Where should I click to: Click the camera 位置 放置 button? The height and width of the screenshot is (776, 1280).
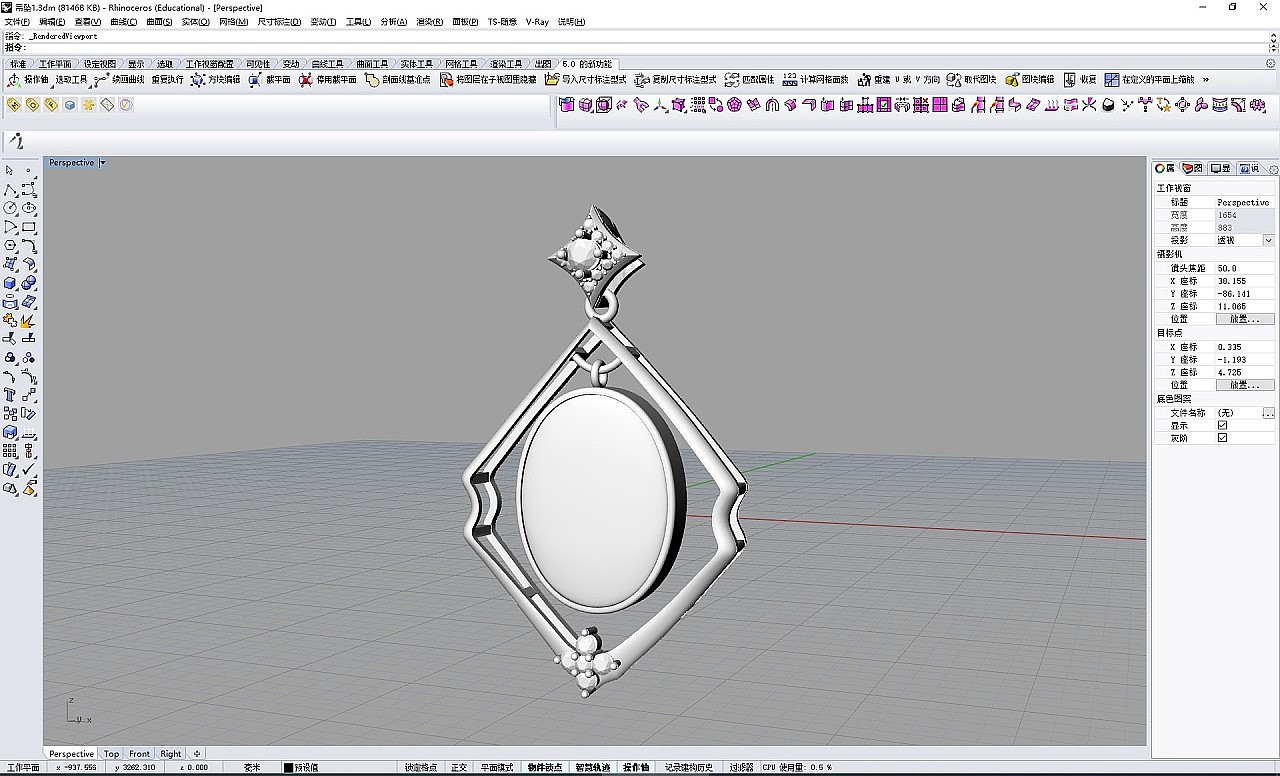click(1244, 319)
